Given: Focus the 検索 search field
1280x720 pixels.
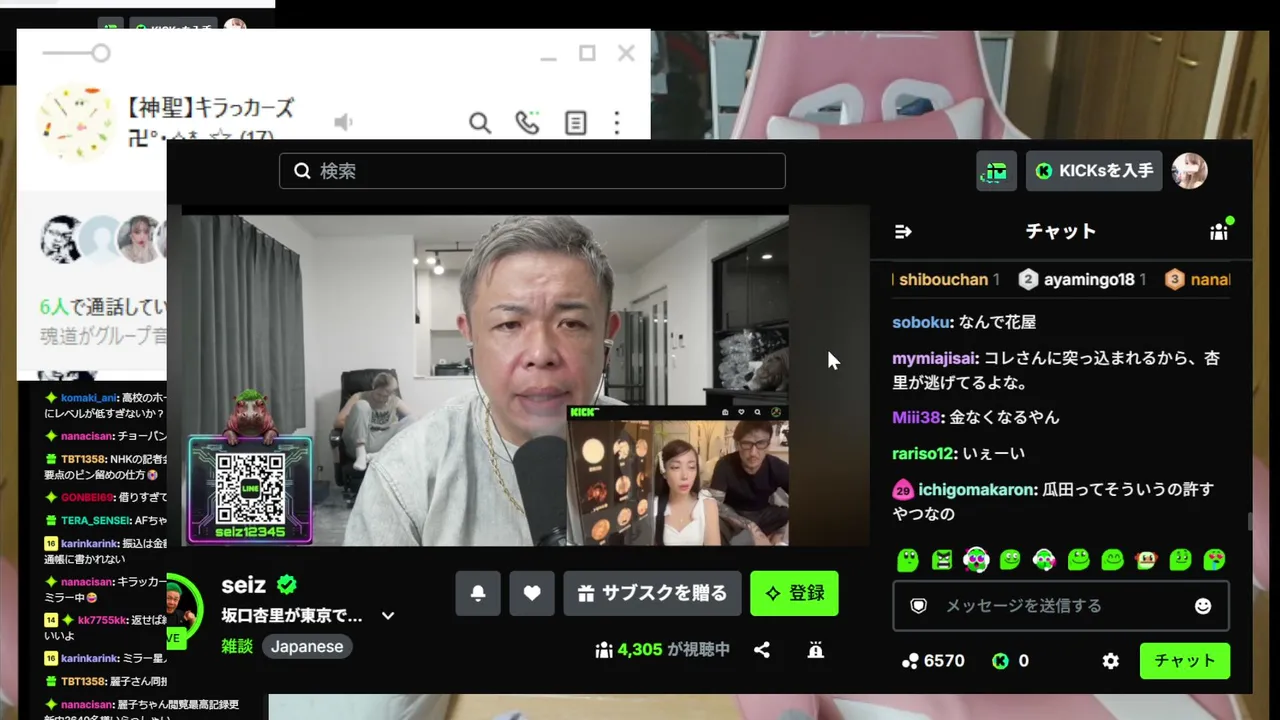Looking at the screenshot, I should tap(532, 171).
